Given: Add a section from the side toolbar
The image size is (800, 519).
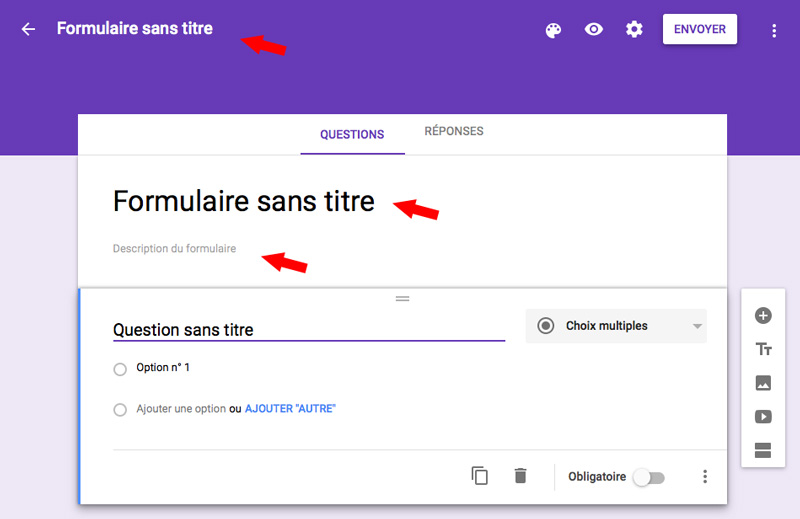Looking at the screenshot, I should point(763,450).
